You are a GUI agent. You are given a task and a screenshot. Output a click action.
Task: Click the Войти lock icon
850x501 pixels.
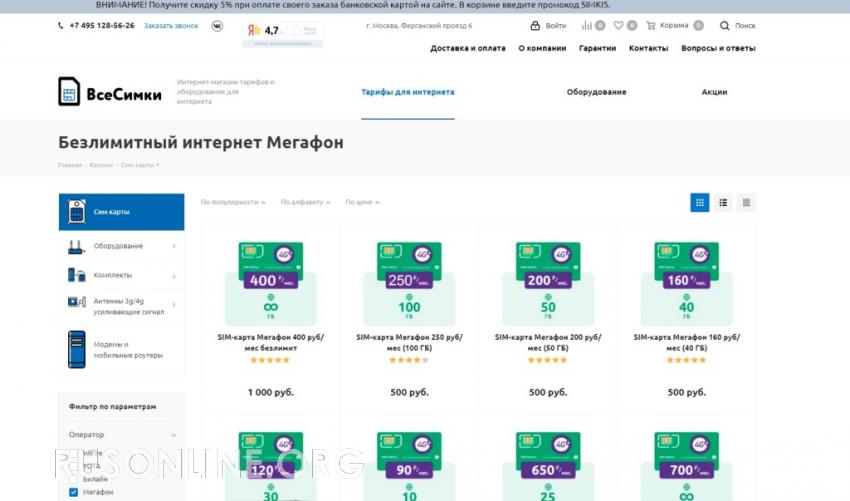[535, 25]
